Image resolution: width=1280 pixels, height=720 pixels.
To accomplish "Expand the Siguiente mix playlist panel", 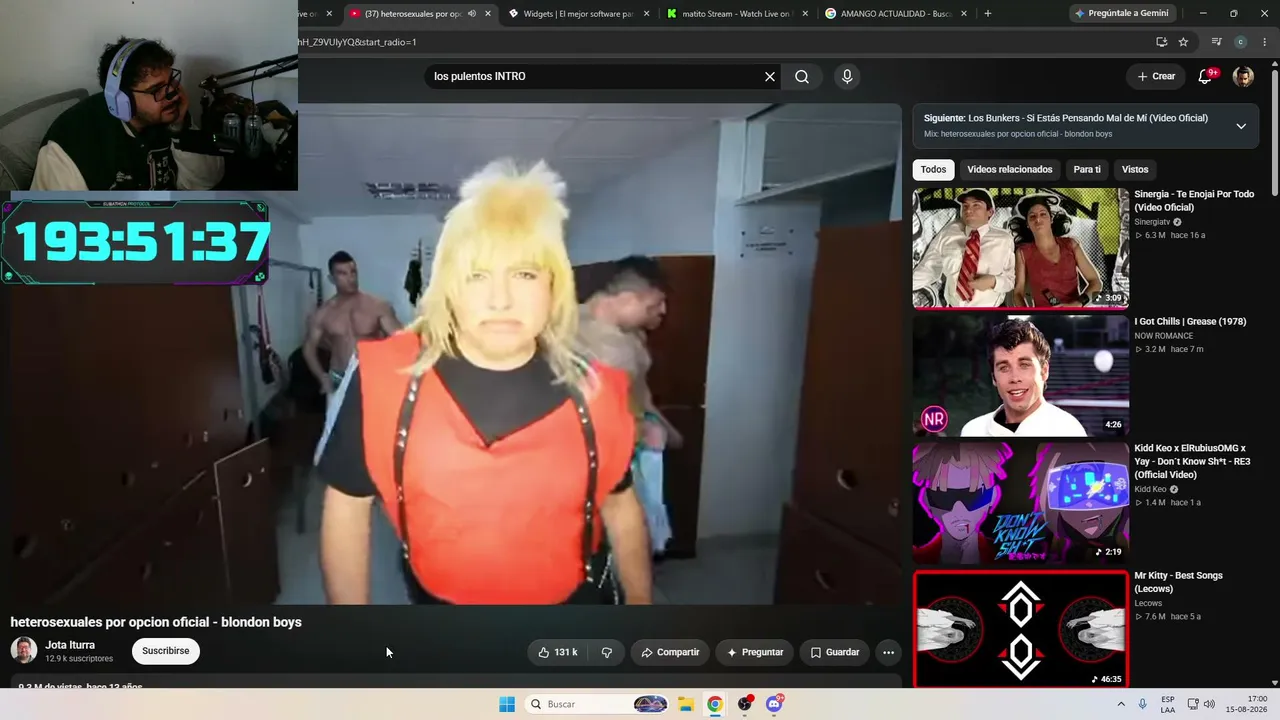I will click(x=1241, y=126).
